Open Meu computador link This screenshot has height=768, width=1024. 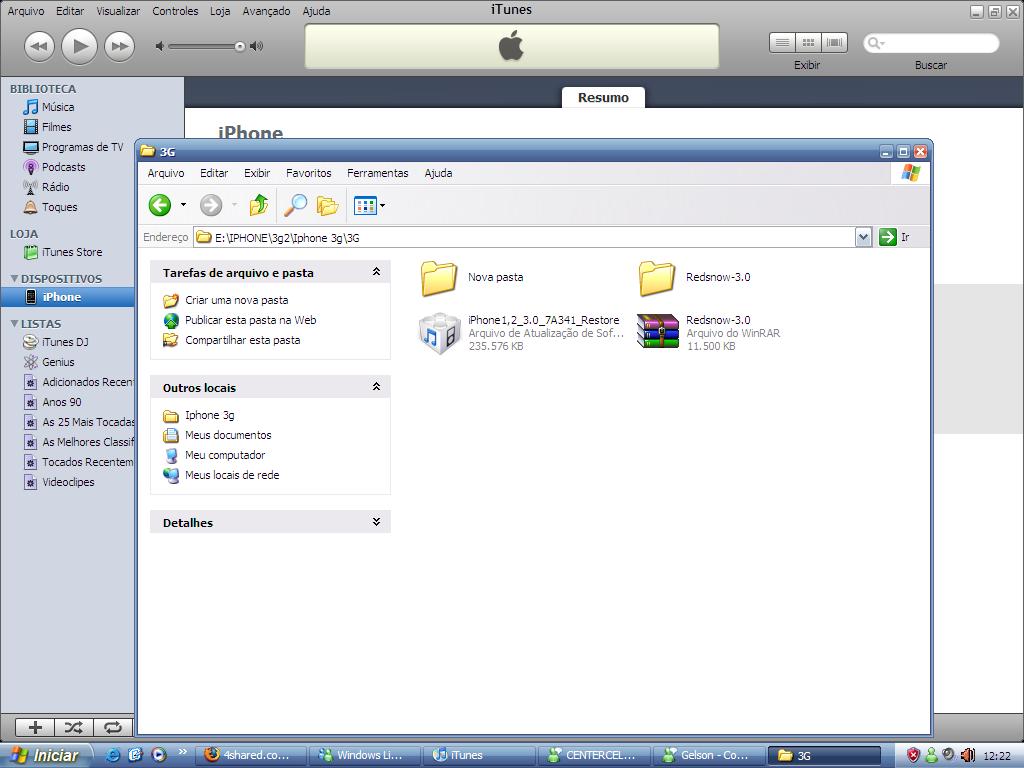pyautogui.click(x=225, y=455)
